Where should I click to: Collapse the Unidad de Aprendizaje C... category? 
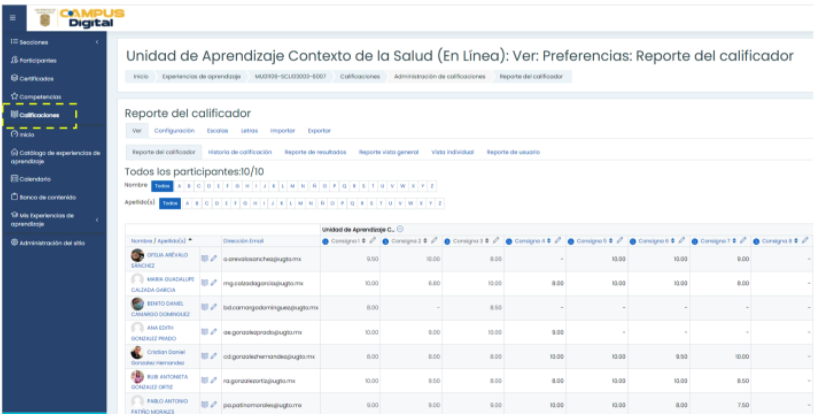tap(400, 229)
